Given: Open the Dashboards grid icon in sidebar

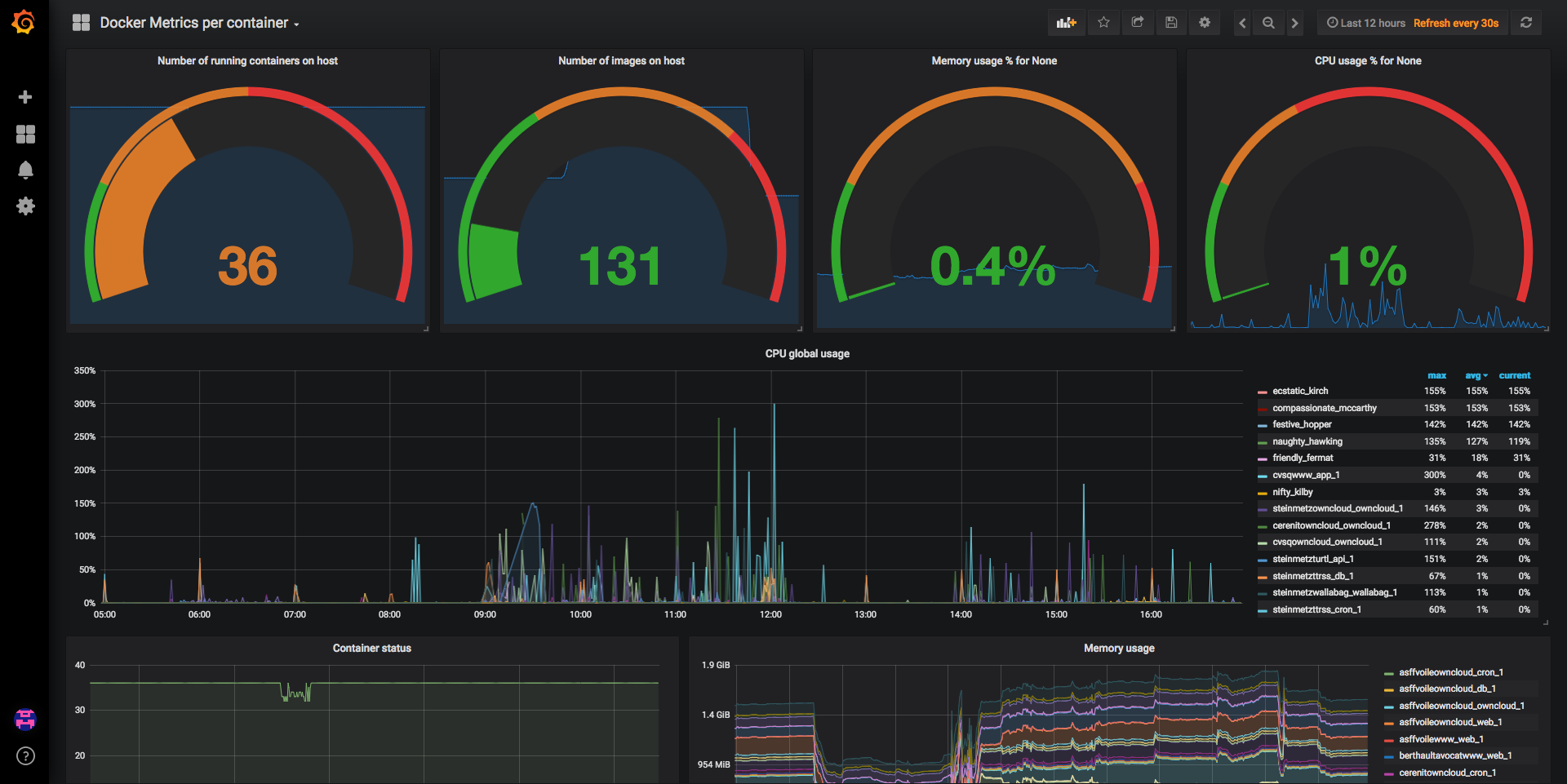Looking at the screenshot, I should [25, 134].
